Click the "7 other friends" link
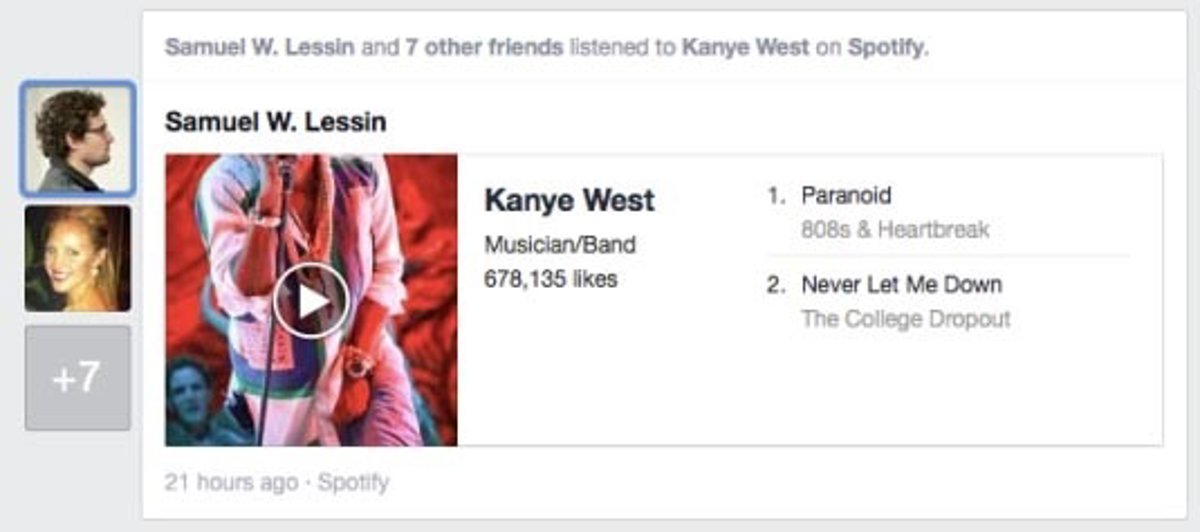 point(484,47)
